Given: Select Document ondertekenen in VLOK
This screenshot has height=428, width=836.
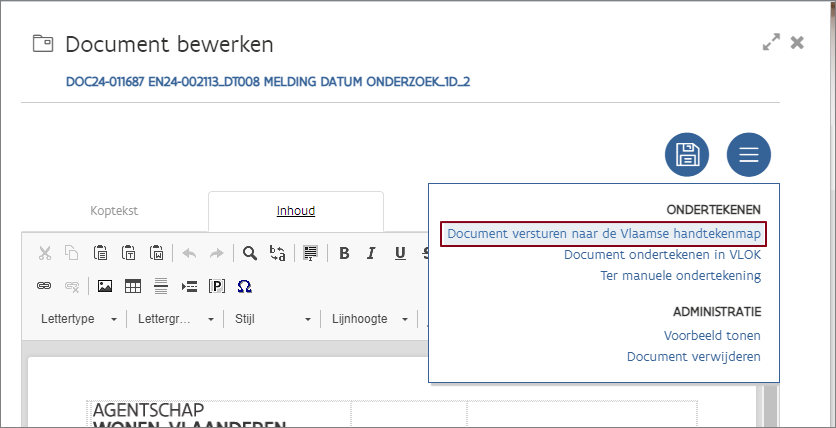Looking at the screenshot, I should (x=662, y=254).
